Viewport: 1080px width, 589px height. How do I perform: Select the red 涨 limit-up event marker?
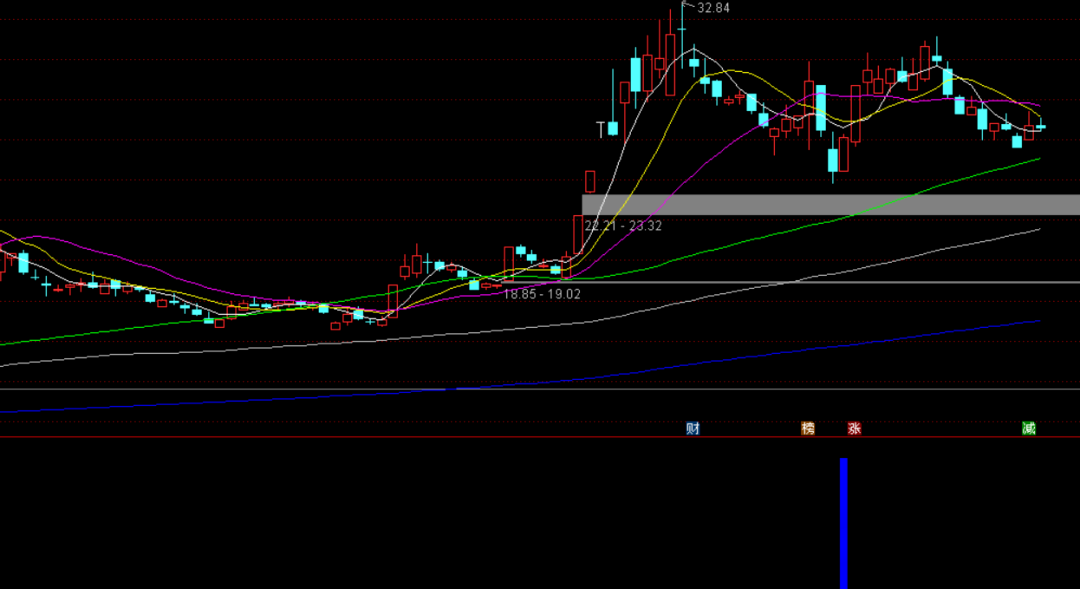[854, 429]
